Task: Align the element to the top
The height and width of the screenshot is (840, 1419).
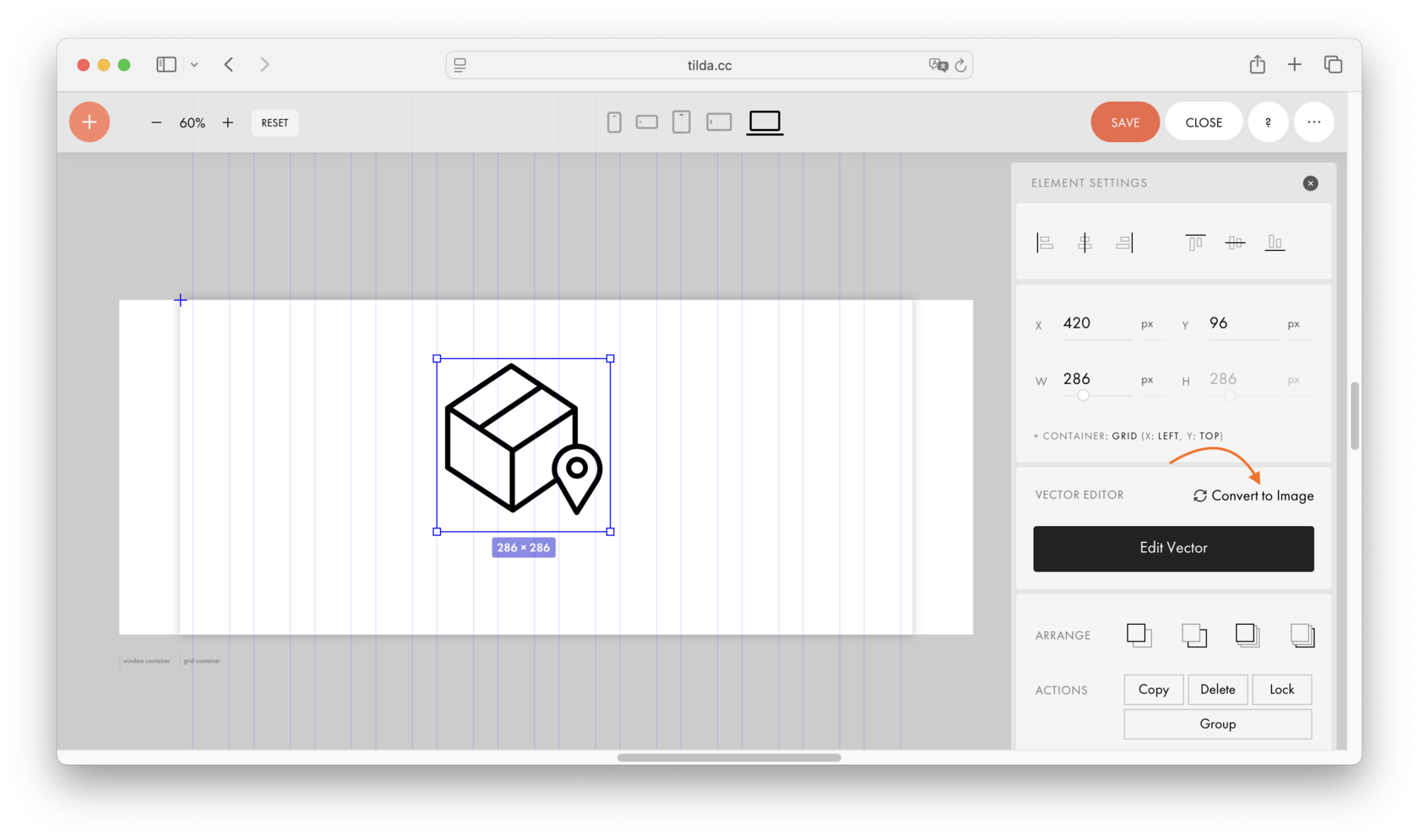Action: pyautogui.click(x=1193, y=242)
